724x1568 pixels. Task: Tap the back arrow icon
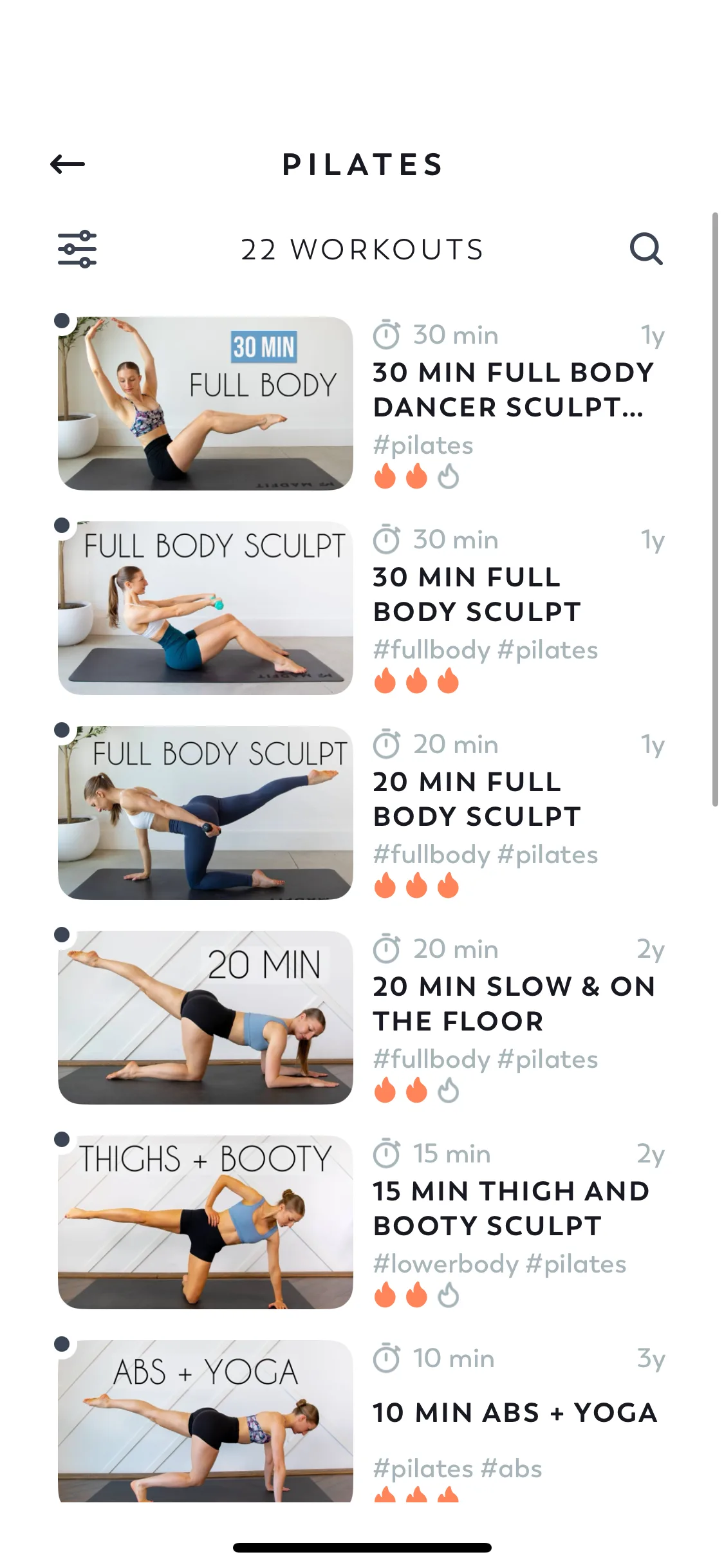(x=68, y=164)
